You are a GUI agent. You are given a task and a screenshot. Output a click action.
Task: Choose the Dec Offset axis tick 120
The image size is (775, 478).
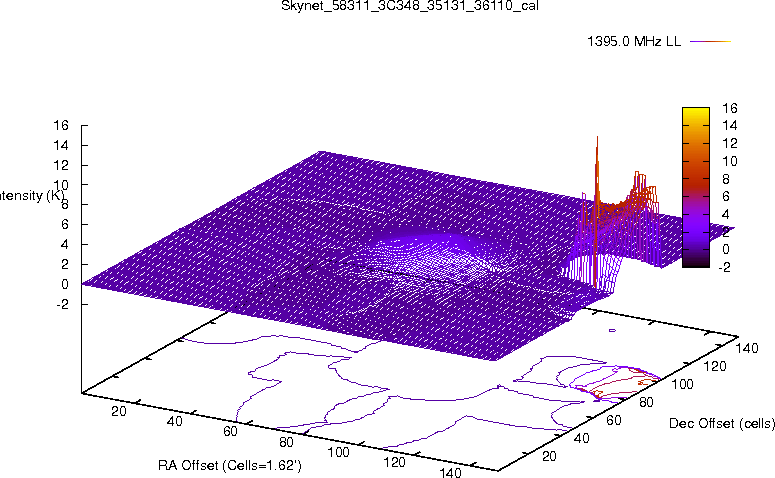(x=714, y=366)
